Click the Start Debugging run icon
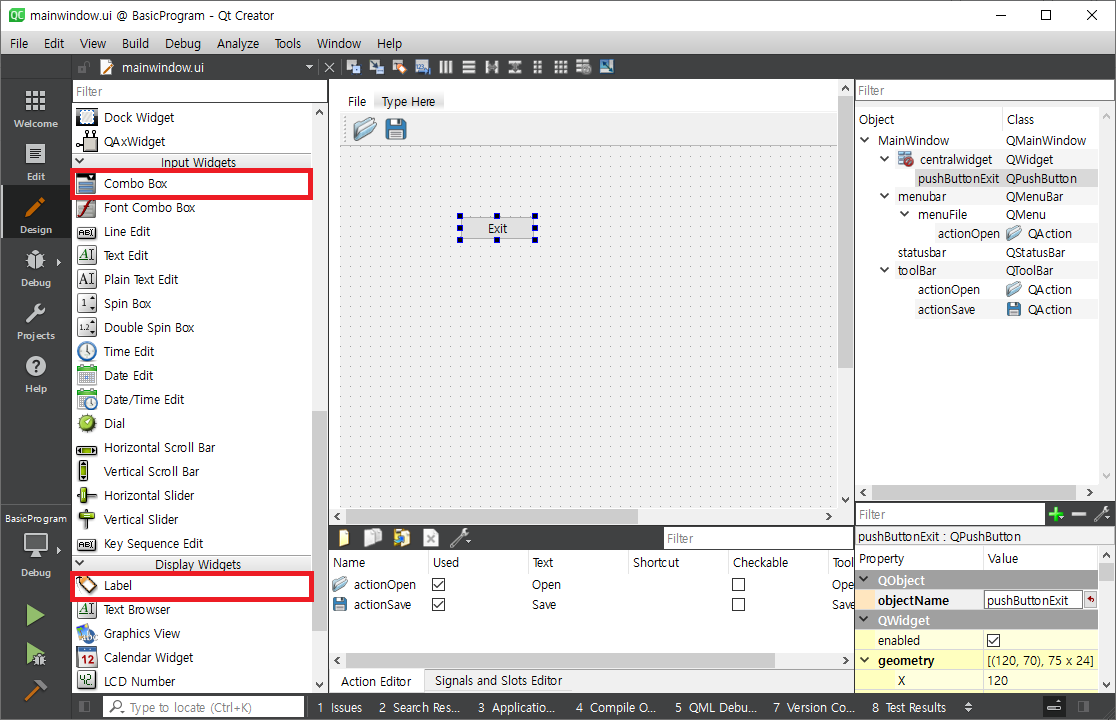This screenshot has height=720, width=1116. (x=35, y=654)
